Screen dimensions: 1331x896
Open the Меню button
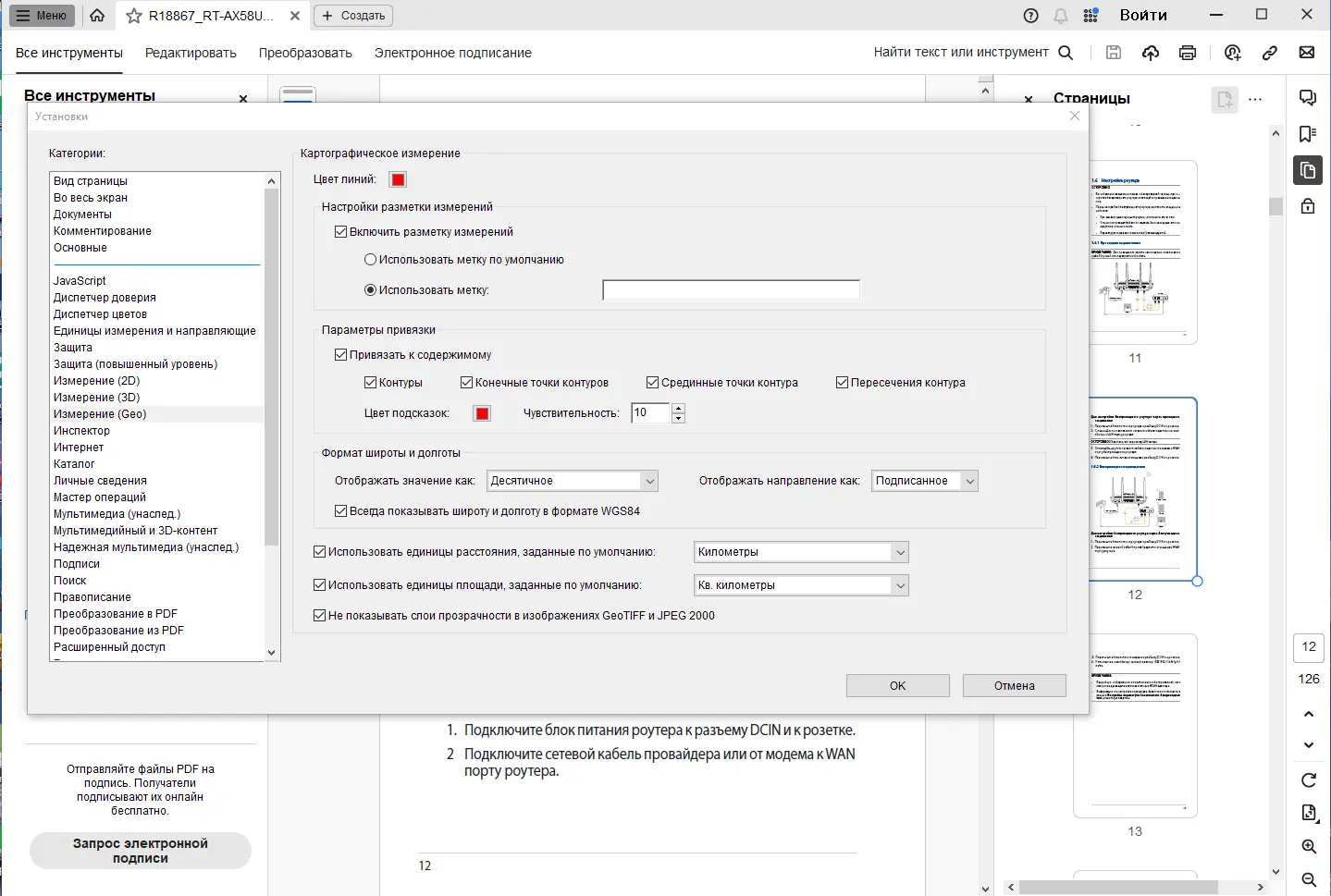coord(41,15)
